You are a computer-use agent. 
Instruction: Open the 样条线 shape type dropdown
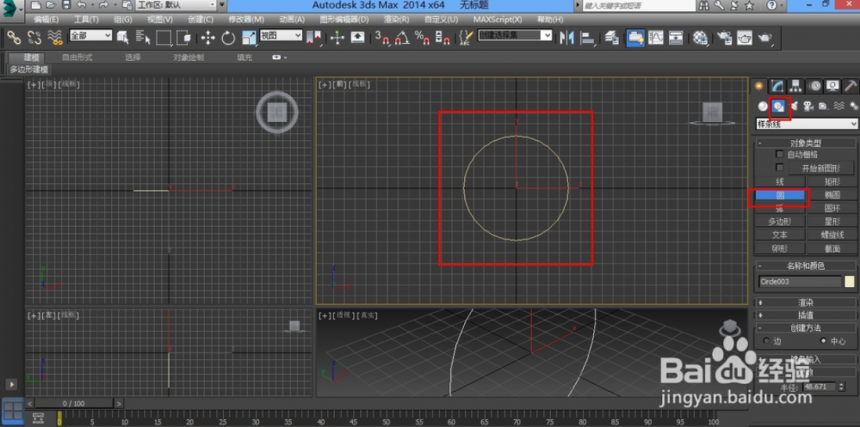(x=806, y=124)
